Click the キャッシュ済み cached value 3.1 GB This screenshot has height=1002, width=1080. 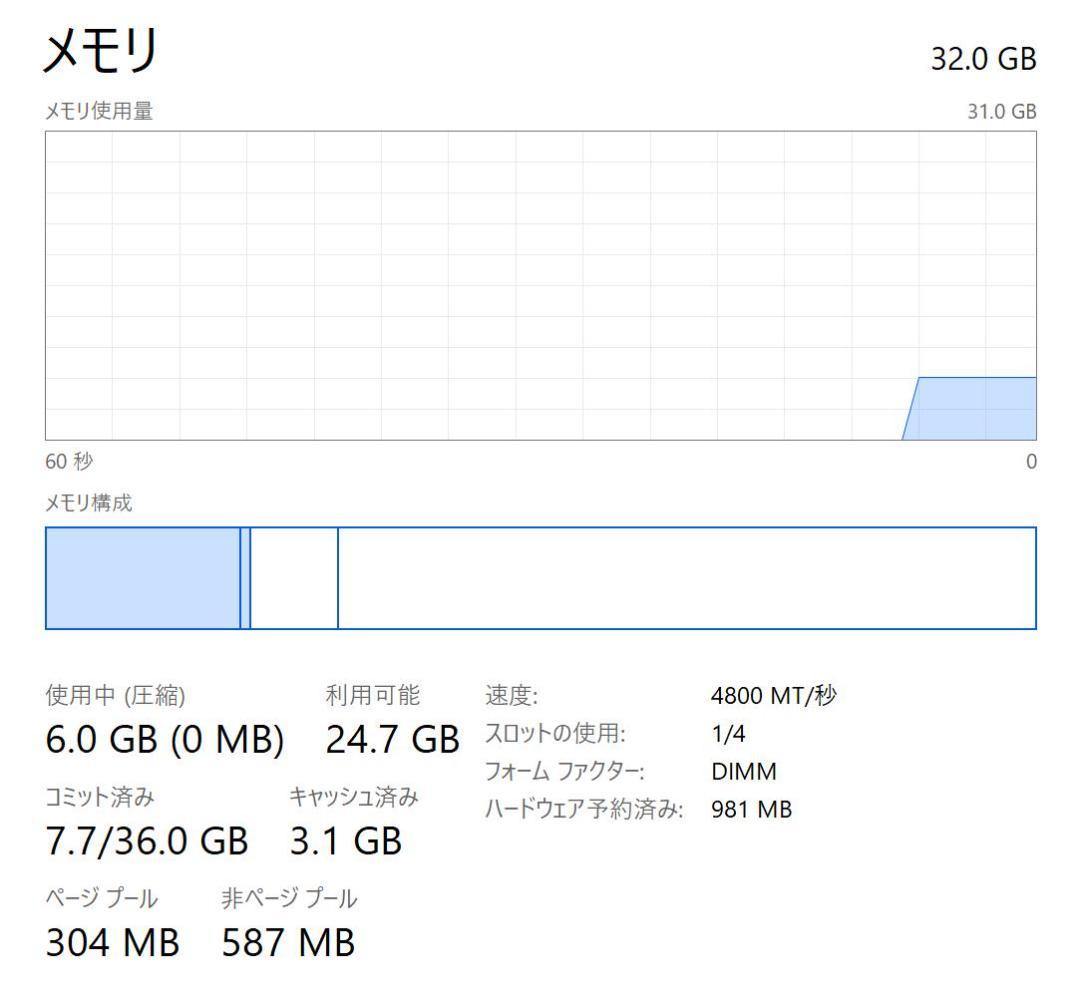pyautogui.click(x=344, y=840)
